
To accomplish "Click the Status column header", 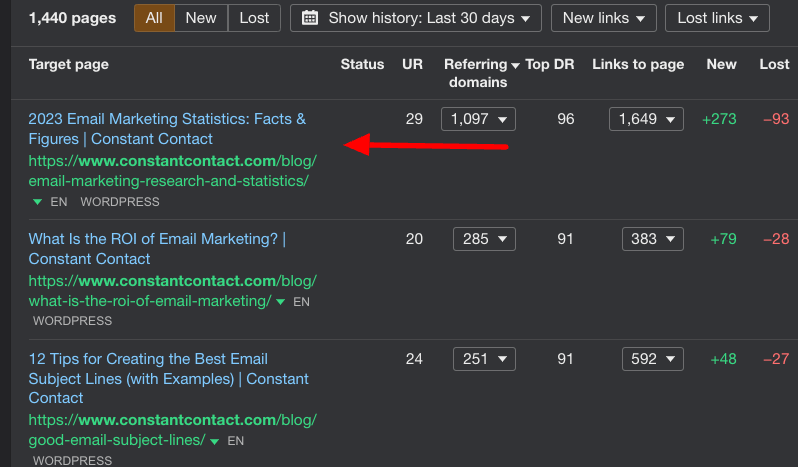I will 362,64.
